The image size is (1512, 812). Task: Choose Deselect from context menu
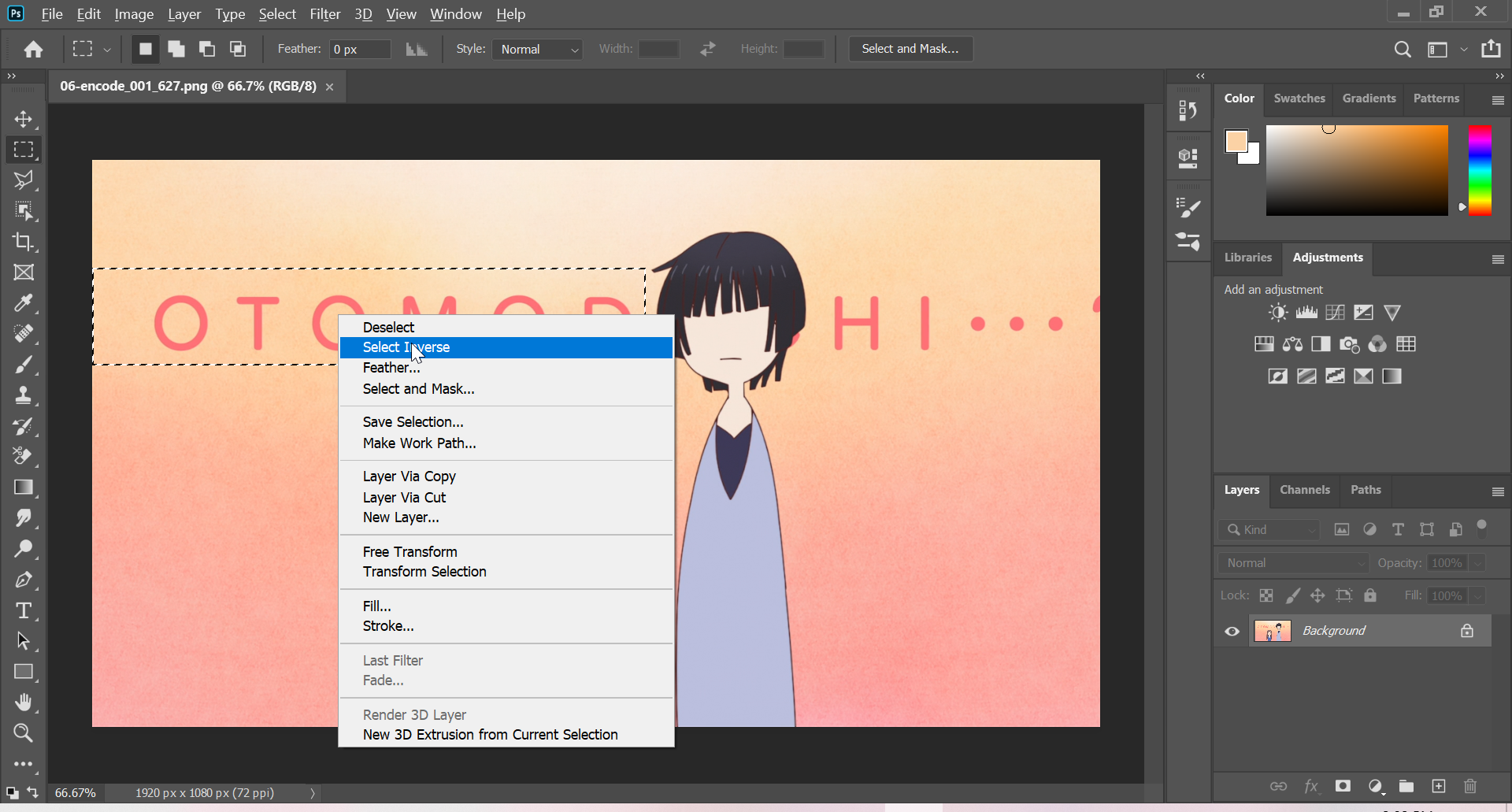point(506,327)
